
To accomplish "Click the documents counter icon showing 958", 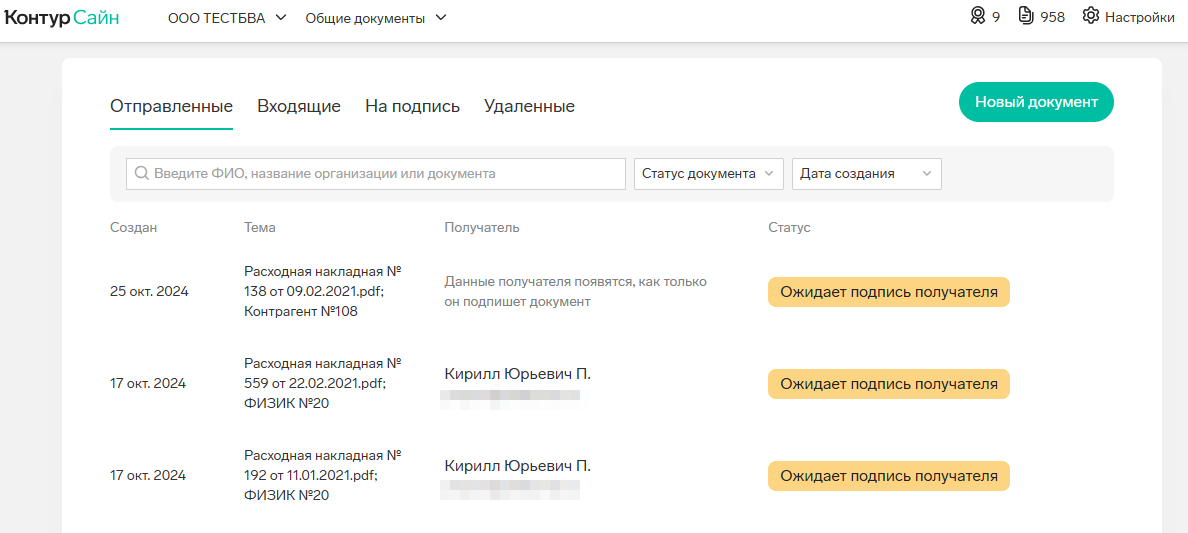I will pos(1027,16).
